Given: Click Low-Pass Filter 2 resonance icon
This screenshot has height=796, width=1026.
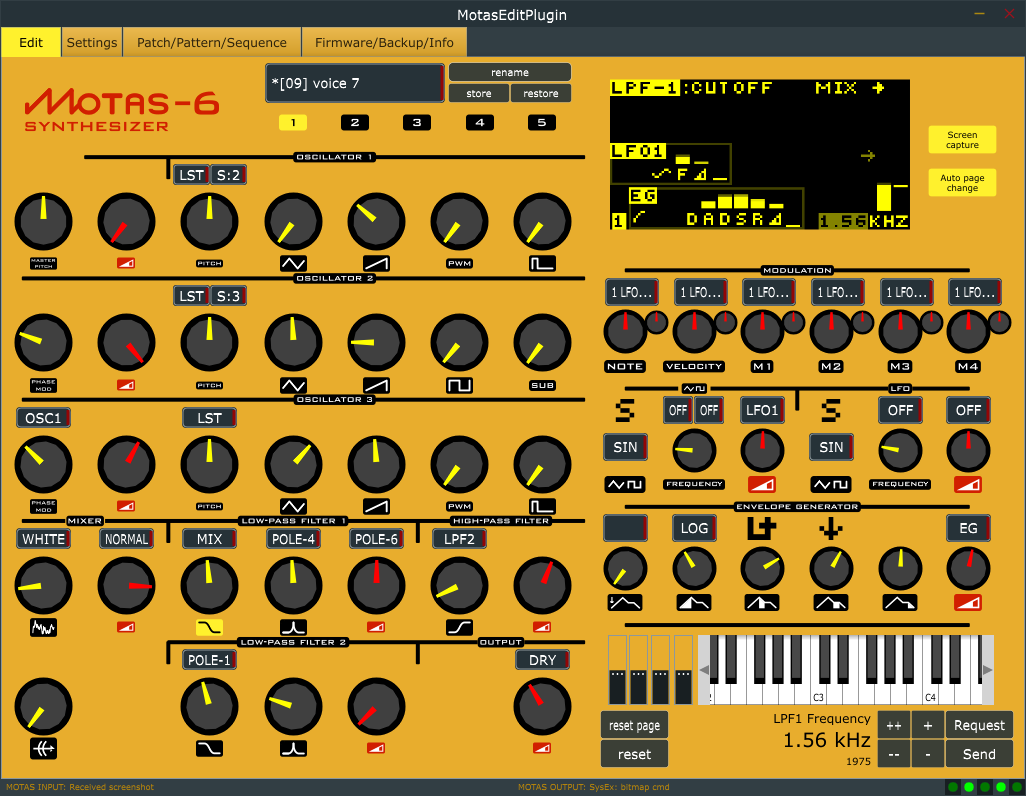Looking at the screenshot, I should 293,749.
